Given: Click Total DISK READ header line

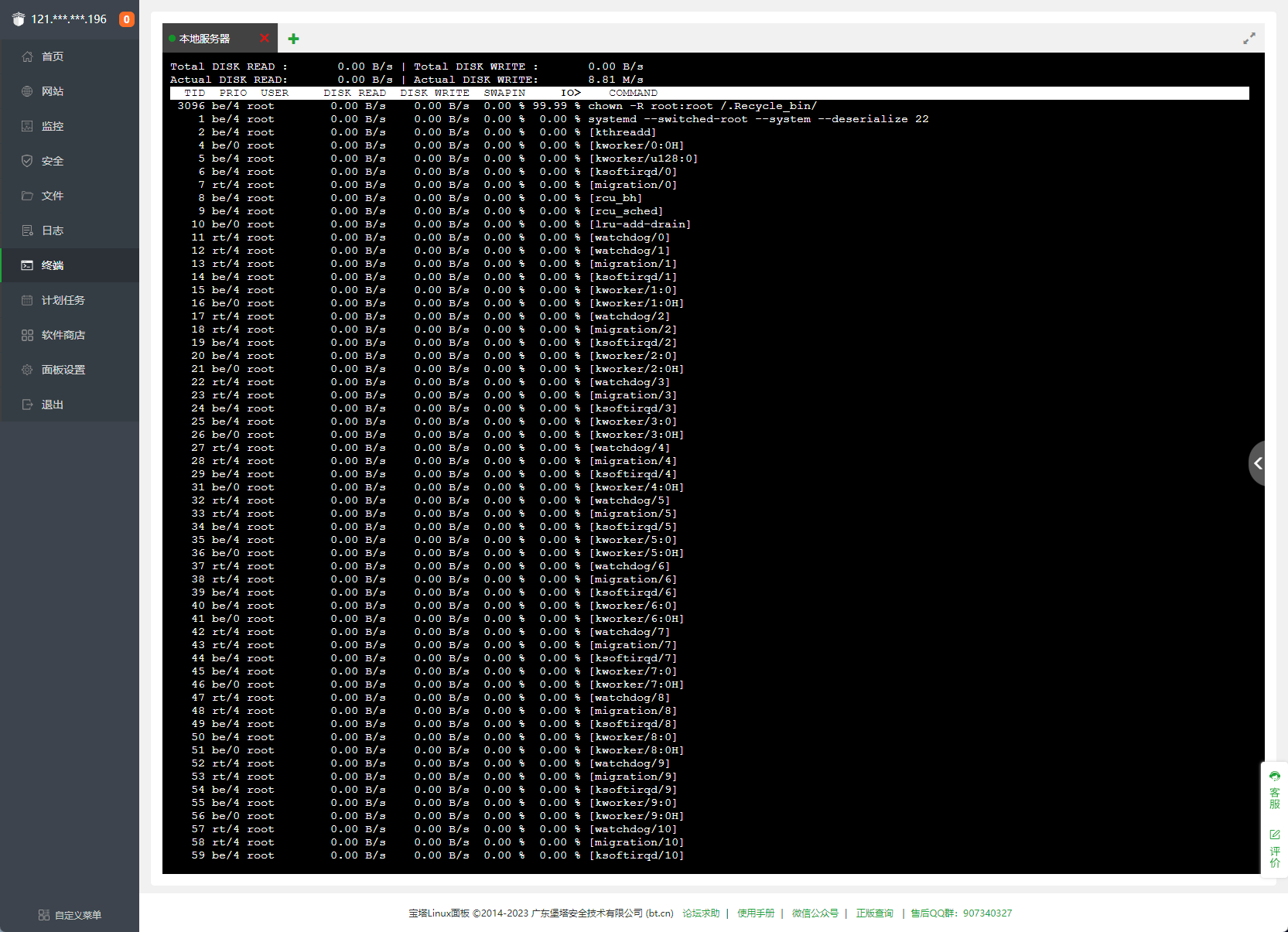Looking at the screenshot, I should click(282, 67).
